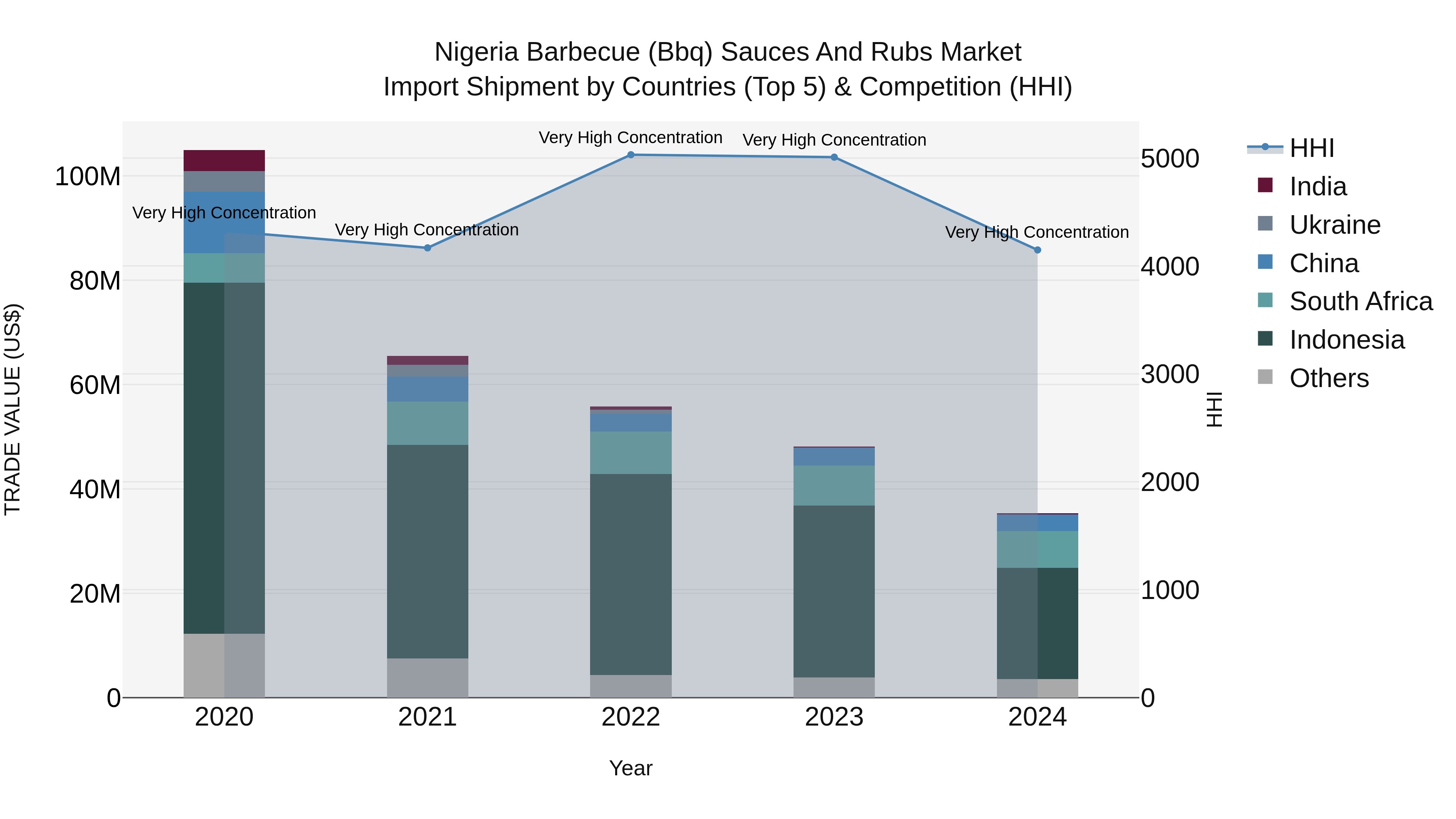
Task: Click the Indonesia segment of 2022 bar
Action: click(x=631, y=574)
